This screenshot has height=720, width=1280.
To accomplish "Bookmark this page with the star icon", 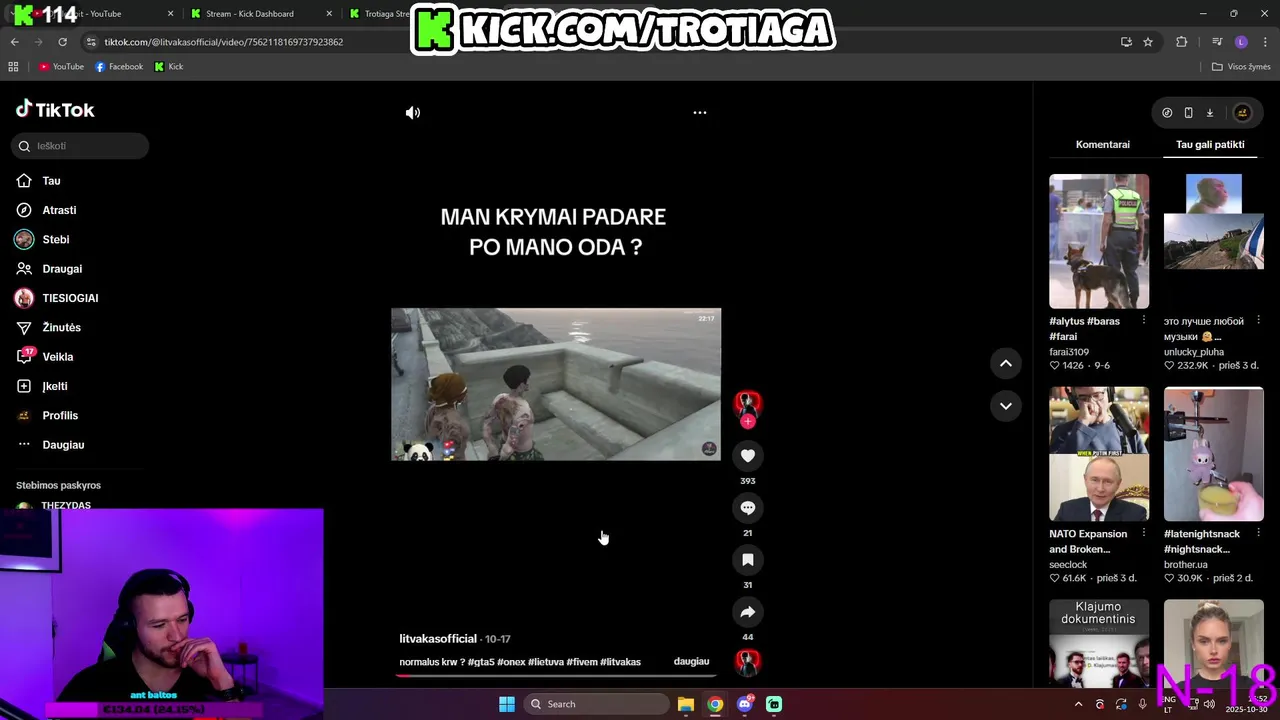I will 1148,42.
